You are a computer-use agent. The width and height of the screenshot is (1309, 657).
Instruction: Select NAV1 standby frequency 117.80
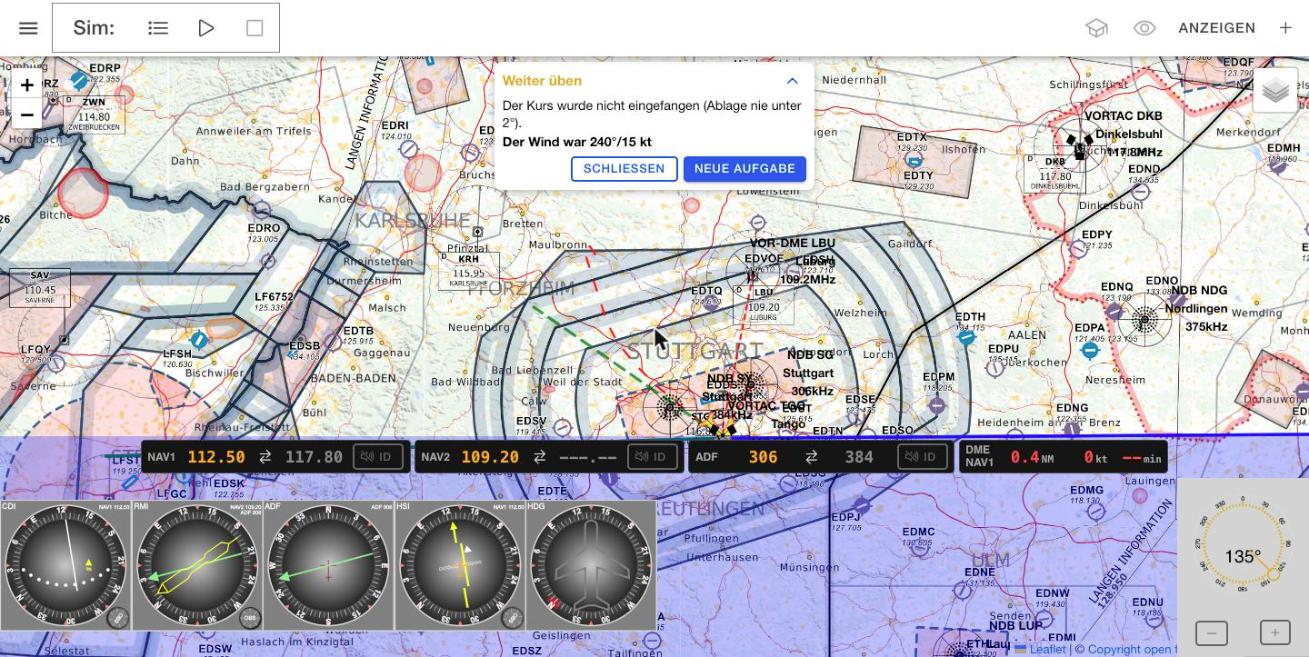point(314,457)
